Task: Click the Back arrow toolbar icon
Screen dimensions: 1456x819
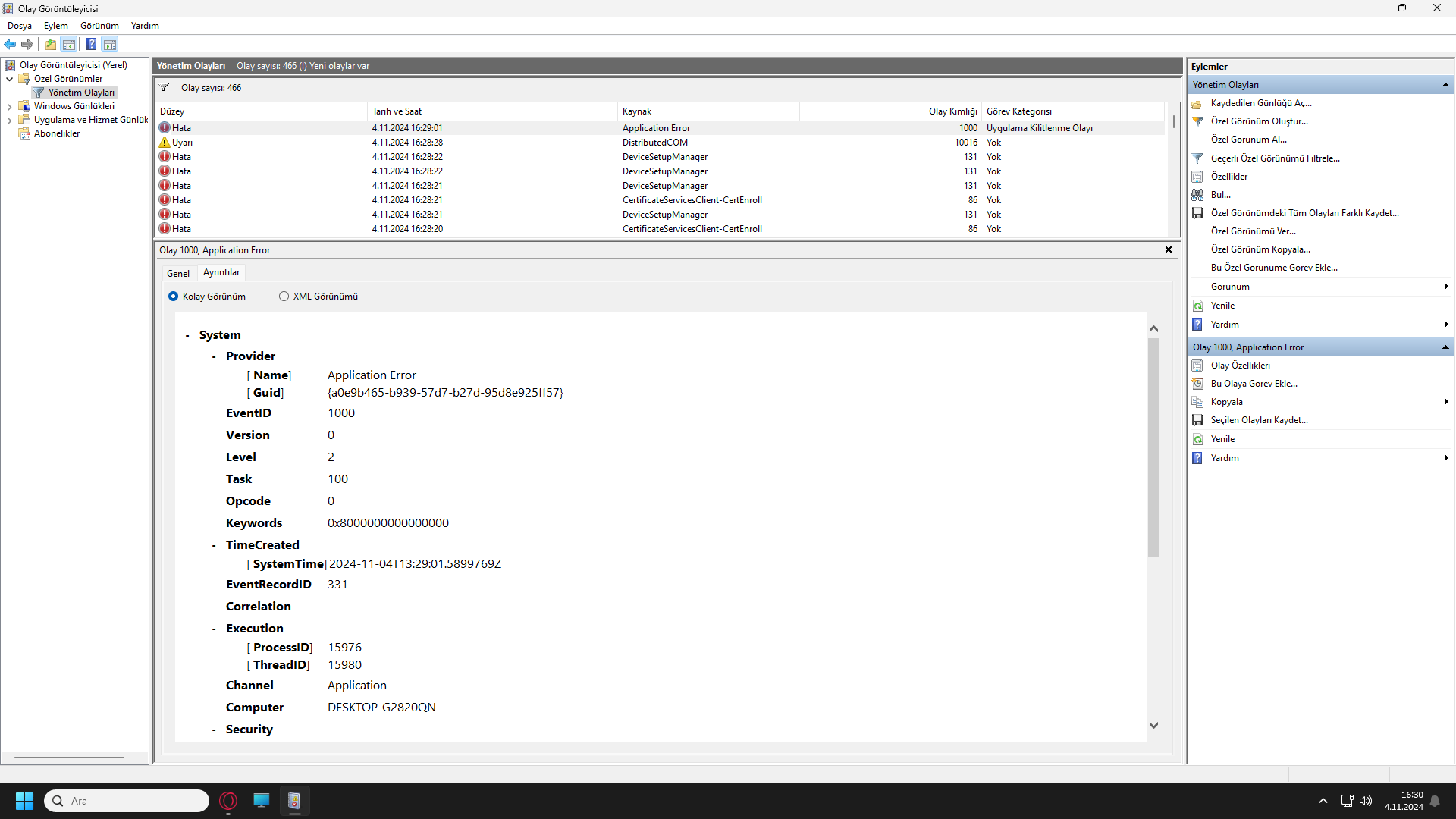Action: point(10,44)
